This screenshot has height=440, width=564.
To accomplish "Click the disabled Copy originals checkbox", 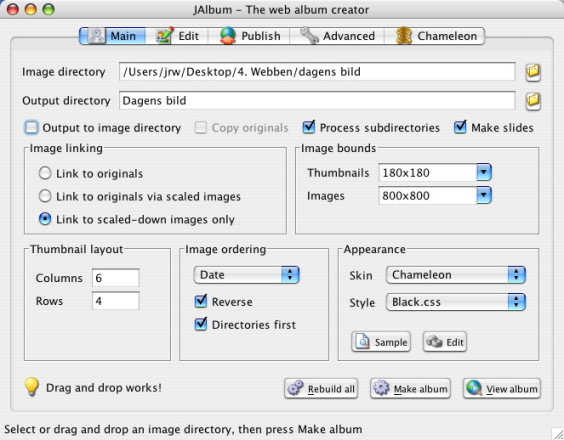I will tap(201, 127).
